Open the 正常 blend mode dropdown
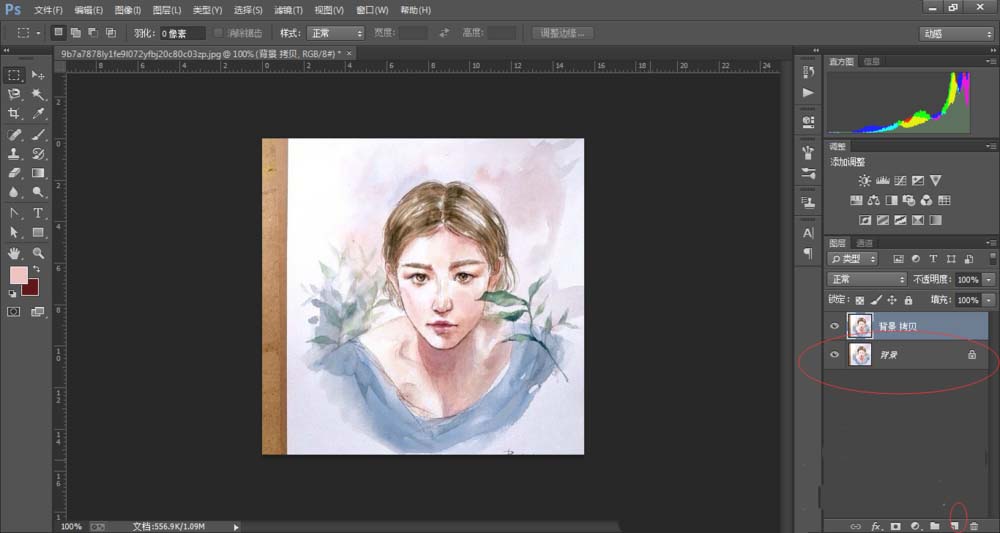The height and width of the screenshot is (533, 1000). point(866,279)
